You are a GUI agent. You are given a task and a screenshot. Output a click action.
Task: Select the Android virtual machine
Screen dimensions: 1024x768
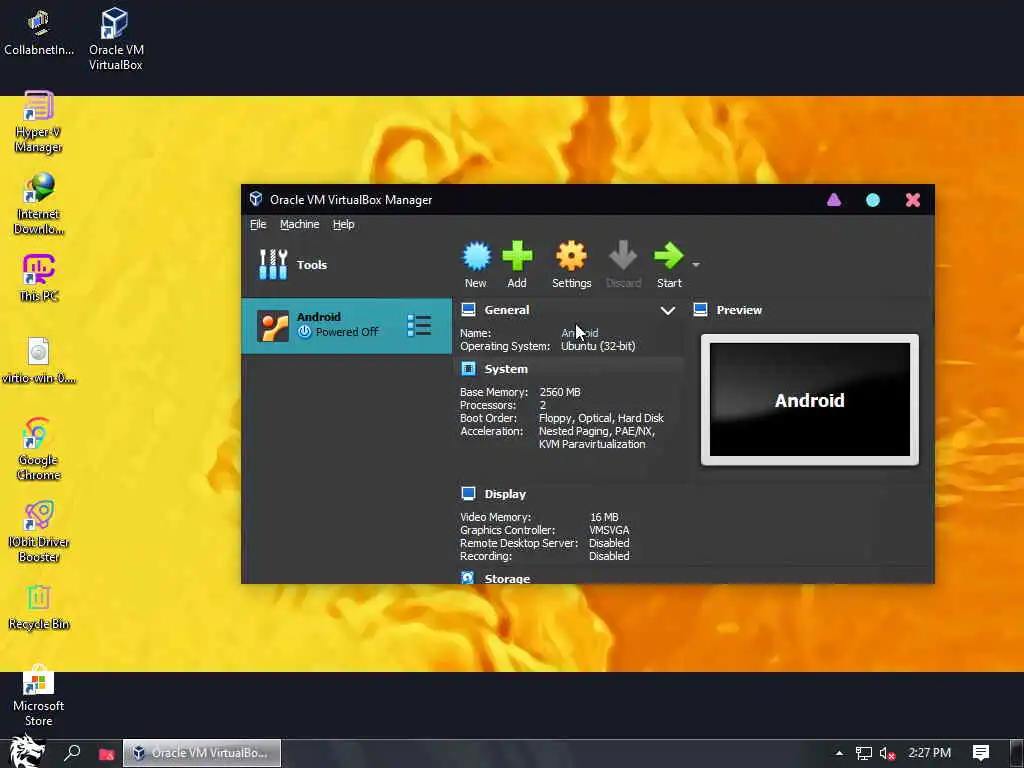coord(346,325)
